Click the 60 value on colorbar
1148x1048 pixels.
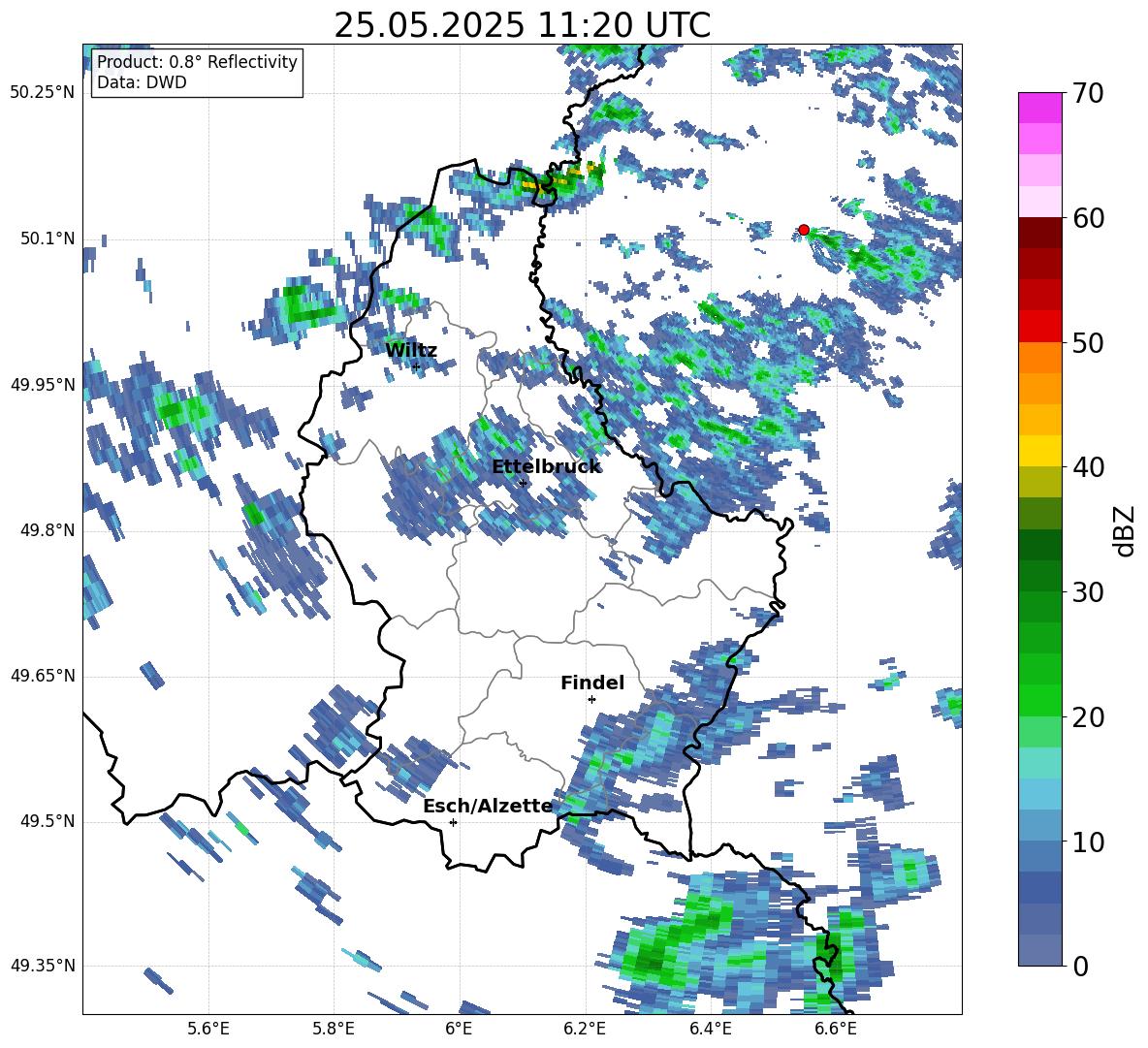click(1088, 218)
